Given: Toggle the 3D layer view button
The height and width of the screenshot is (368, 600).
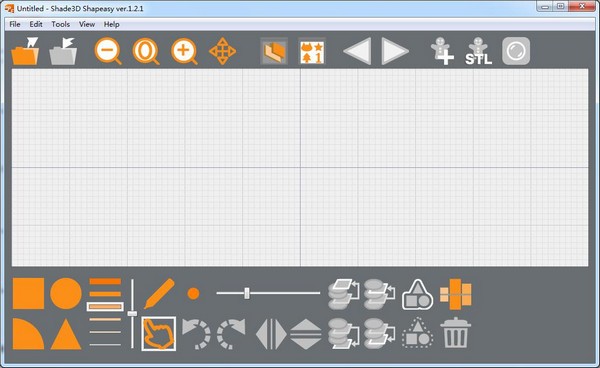Looking at the screenshot, I should (x=274, y=51).
